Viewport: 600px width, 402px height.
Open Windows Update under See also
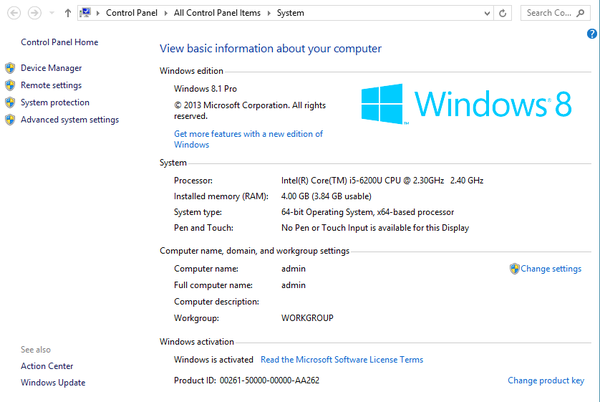[53, 382]
